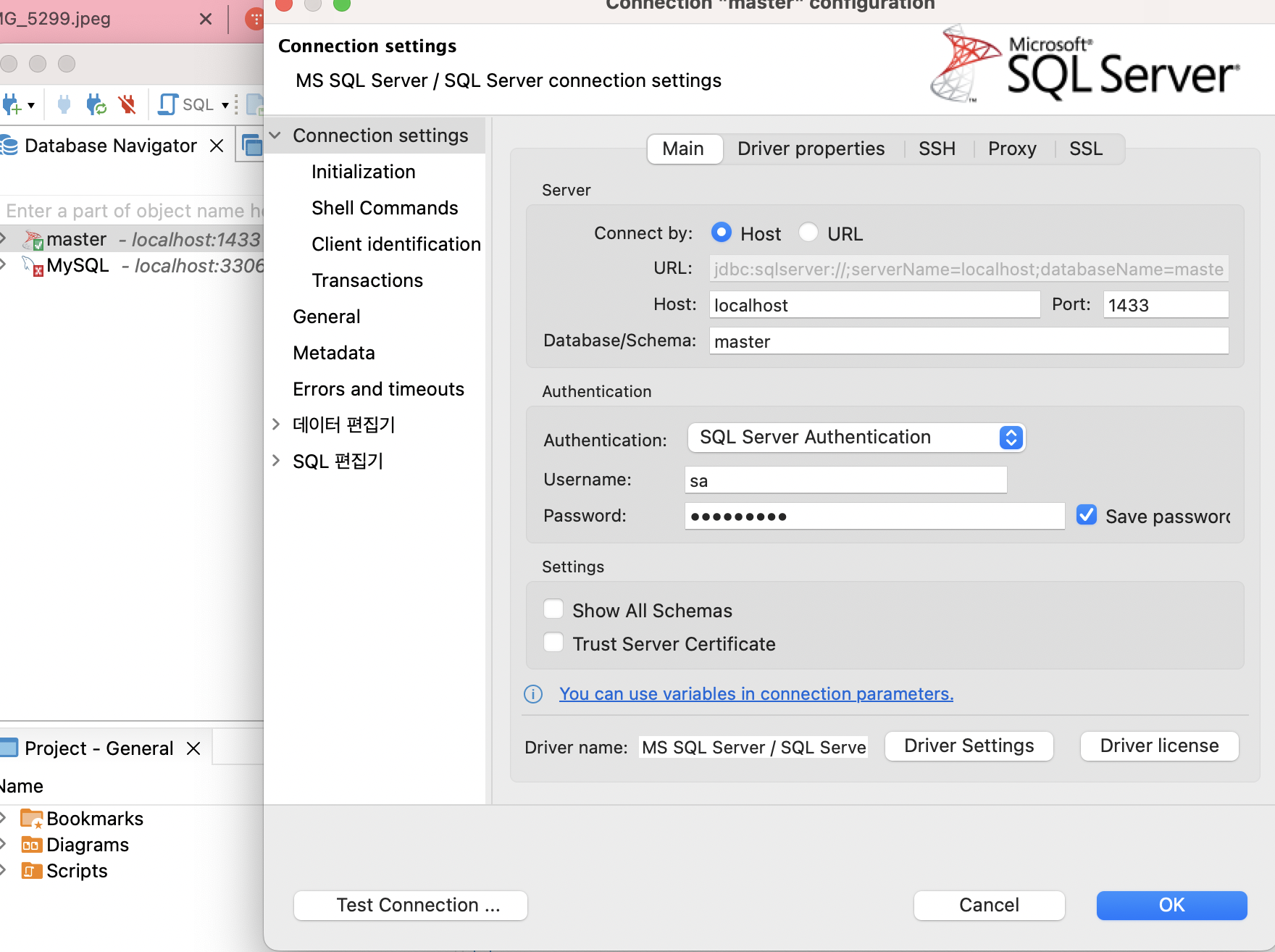Switch to the SSL tab

pyautogui.click(x=1086, y=149)
